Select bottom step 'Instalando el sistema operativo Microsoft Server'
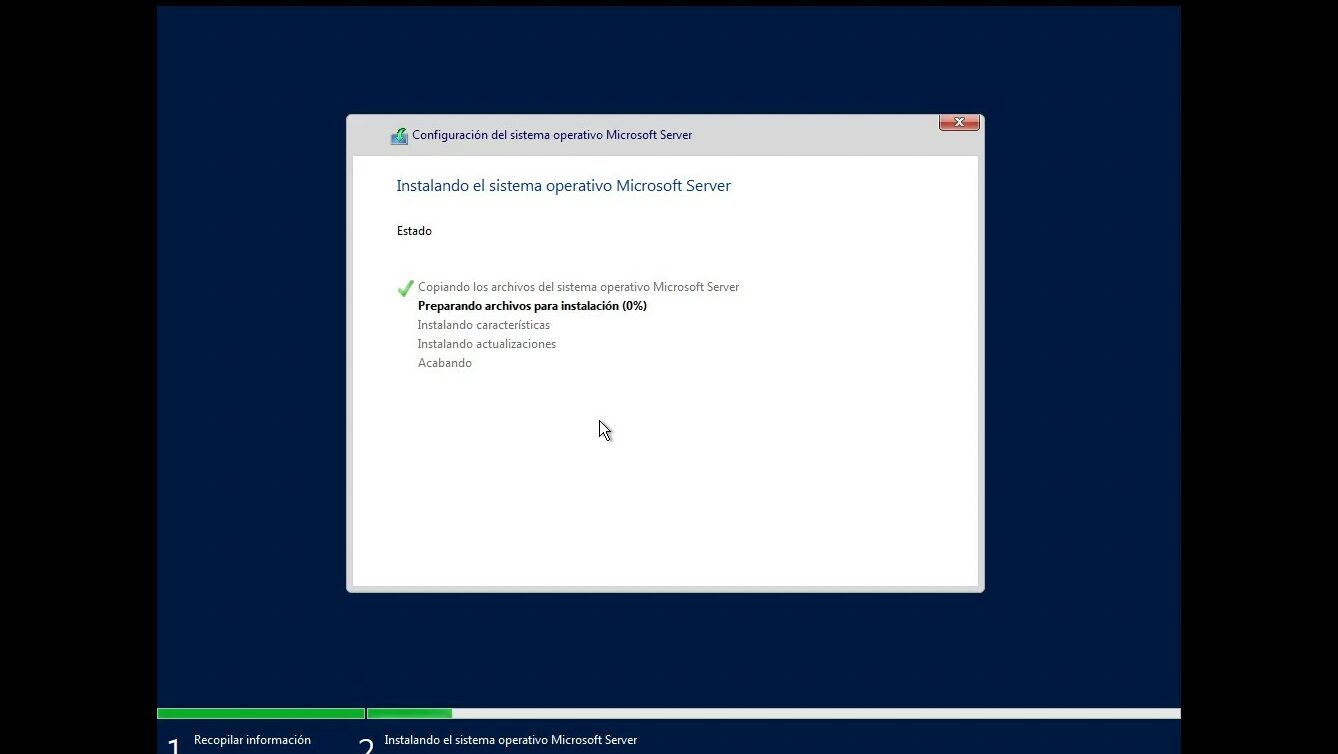 coord(510,740)
